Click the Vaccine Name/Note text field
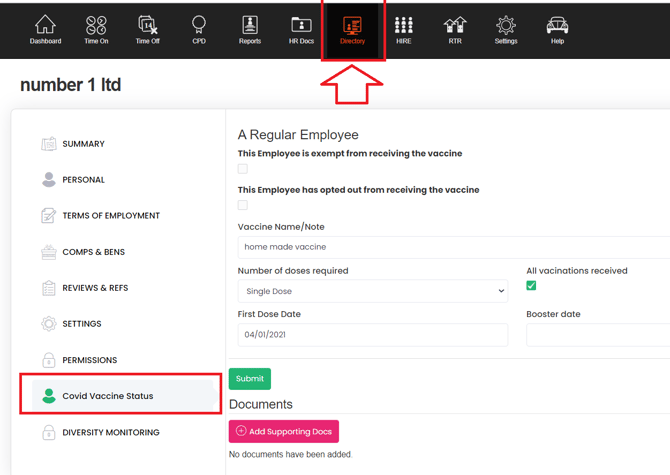The height and width of the screenshot is (475, 670). (x=453, y=247)
